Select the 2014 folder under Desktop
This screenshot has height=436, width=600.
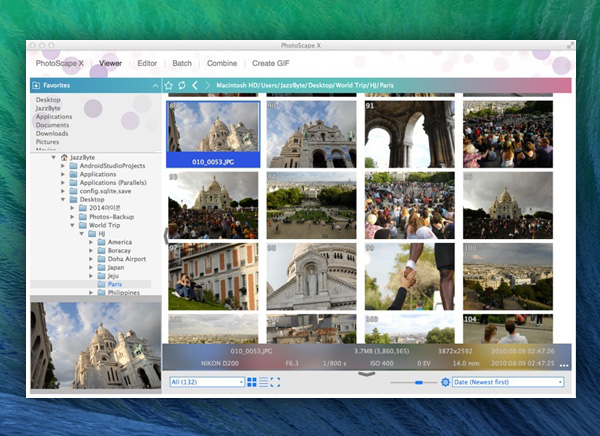(x=104, y=208)
